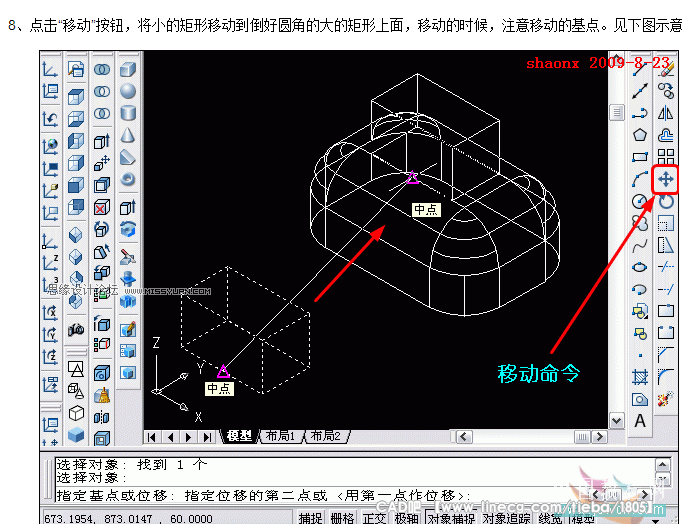Image resolution: width=682 pixels, height=524 pixels.
Task: Open the 布局2 layout tab
Action: [x=326, y=436]
